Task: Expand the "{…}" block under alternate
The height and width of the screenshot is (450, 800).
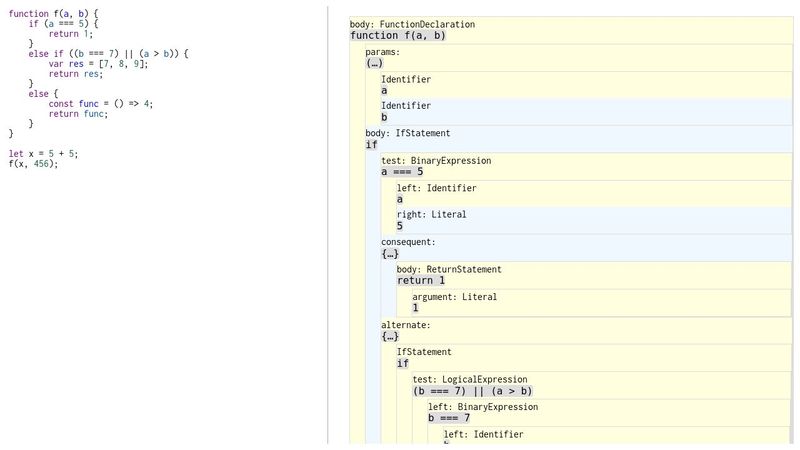Action: (390, 336)
